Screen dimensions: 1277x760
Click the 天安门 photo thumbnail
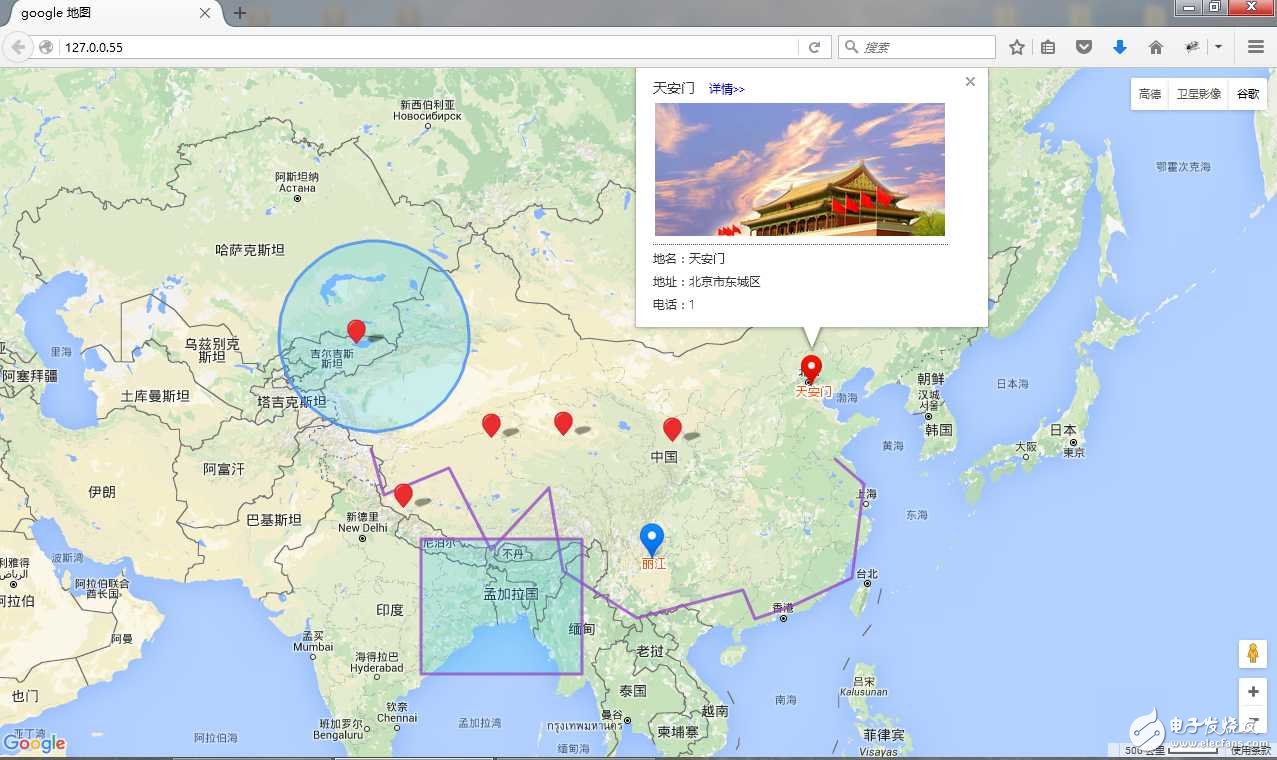coord(799,170)
